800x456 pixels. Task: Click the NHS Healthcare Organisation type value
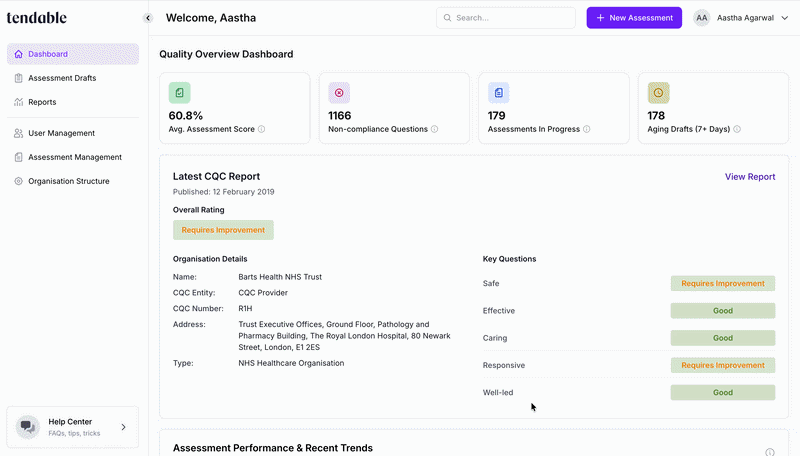click(291, 363)
